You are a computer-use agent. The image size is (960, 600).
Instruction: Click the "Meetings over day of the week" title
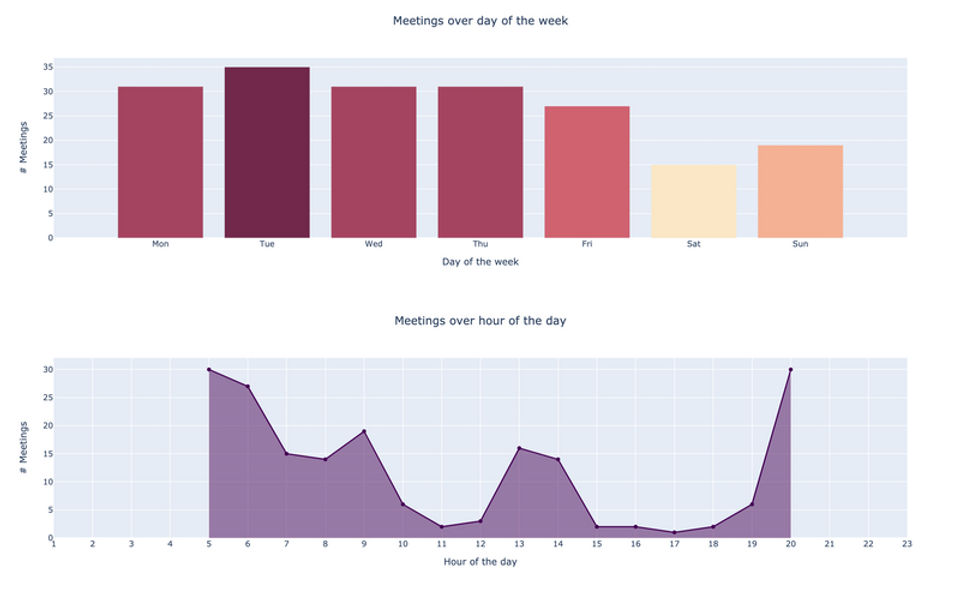click(480, 20)
